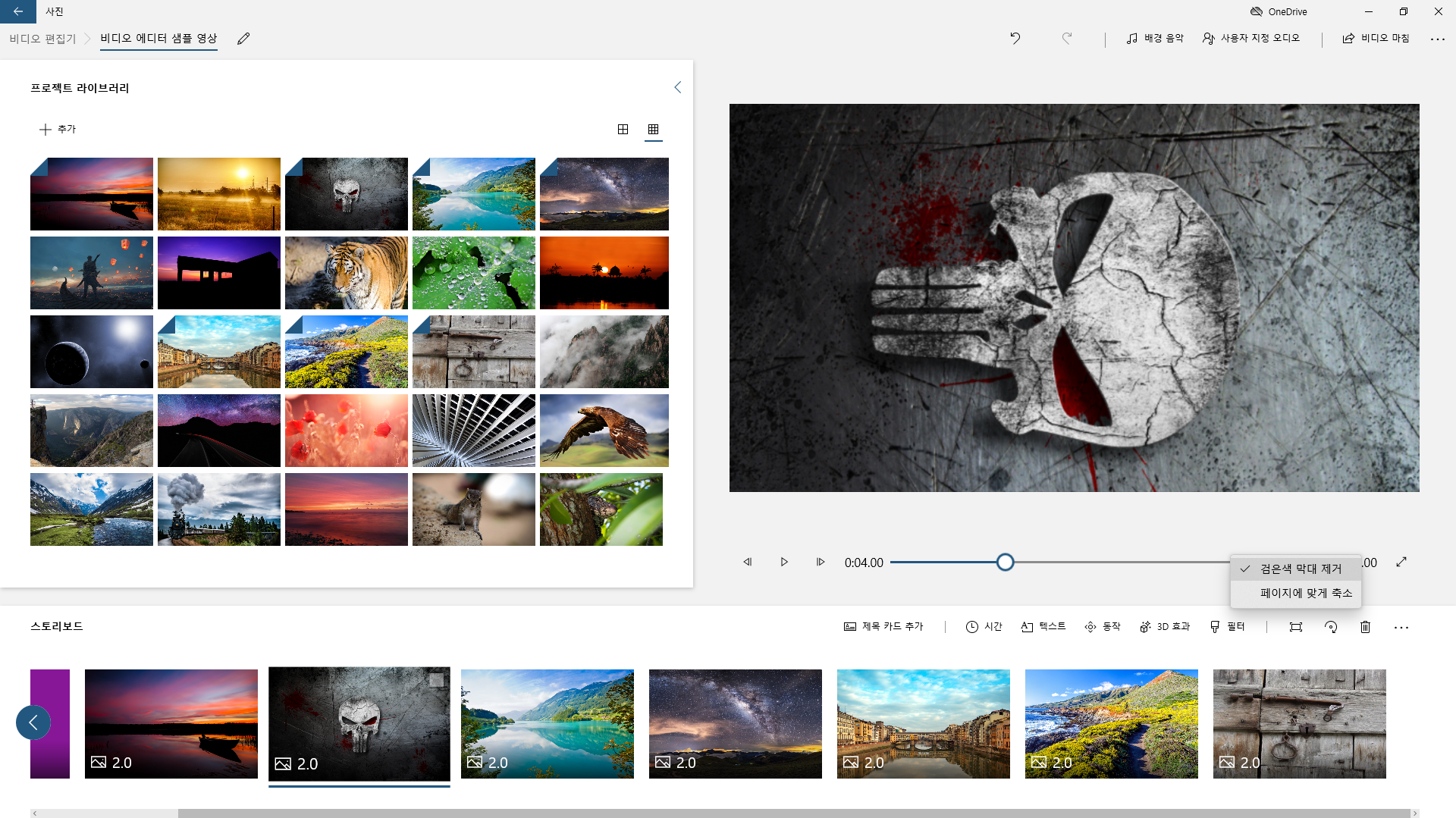1456x818 pixels.
Task: Click the skull image in the preview
Action: (x=1075, y=298)
